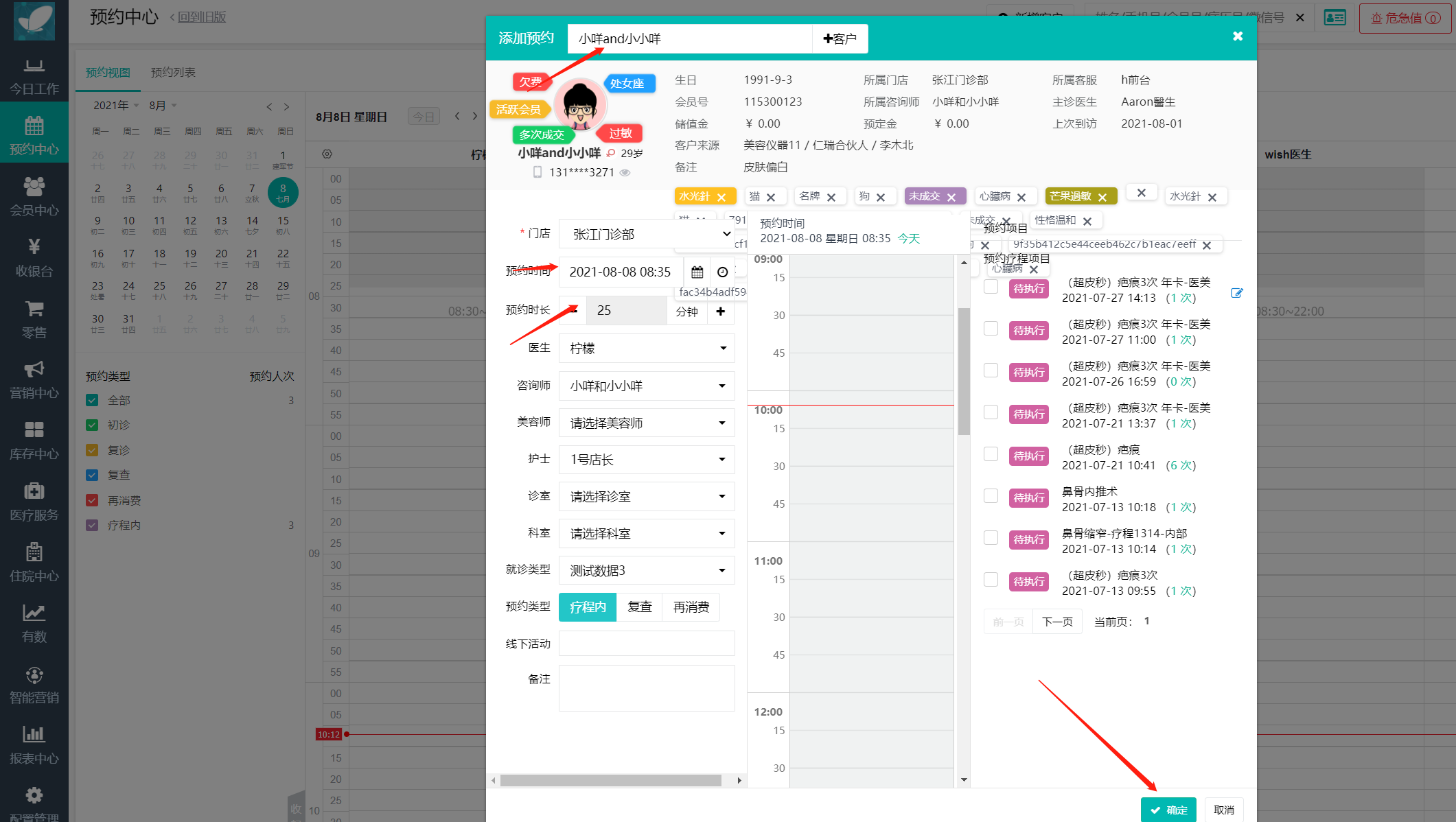The height and width of the screenshot is (822, 1456).
Task: Toggle 初诊 appointment type checkbox
Action: (92, 425)
